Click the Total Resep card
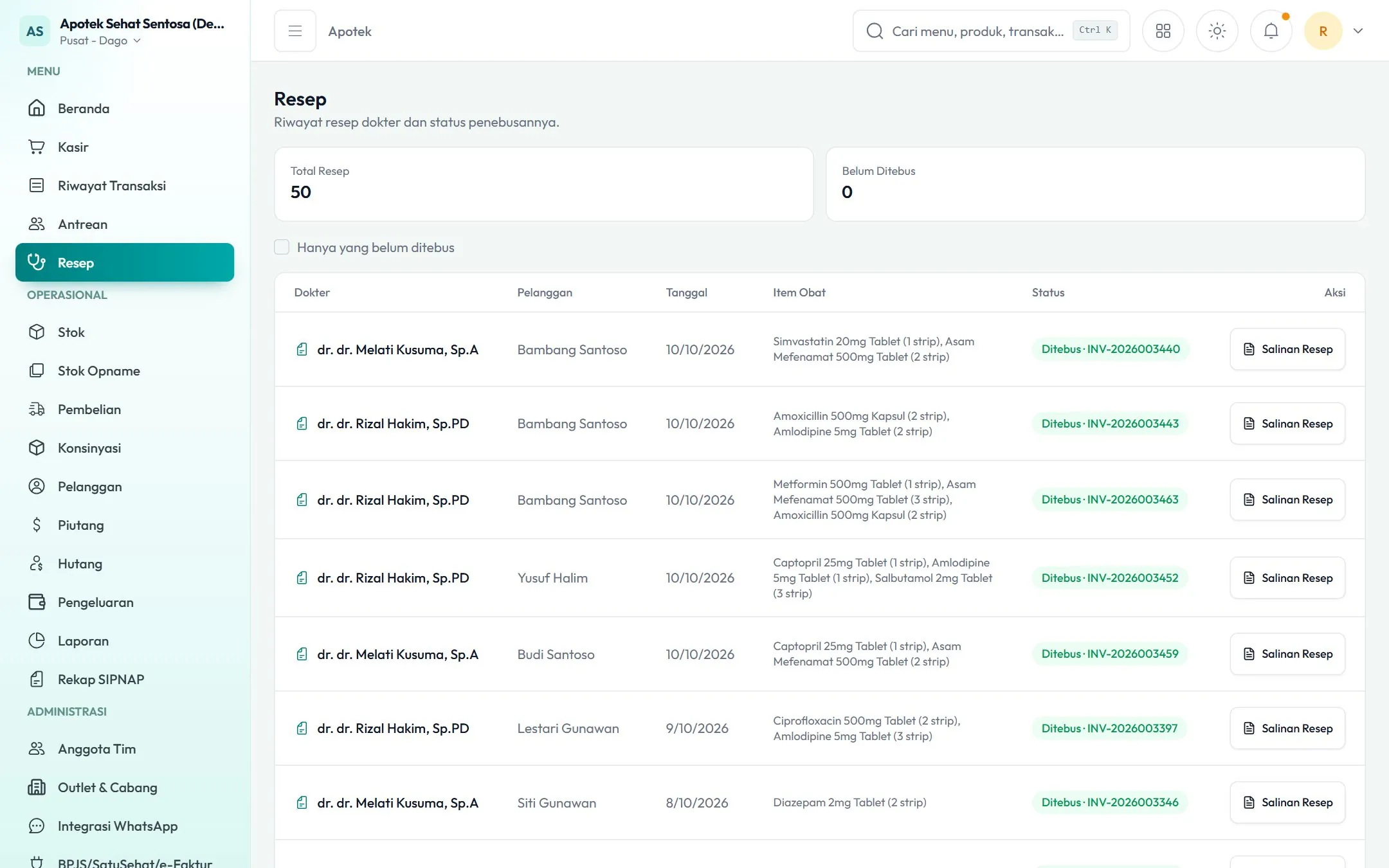This screenshot has height=868, width=1389. (544, 185)
